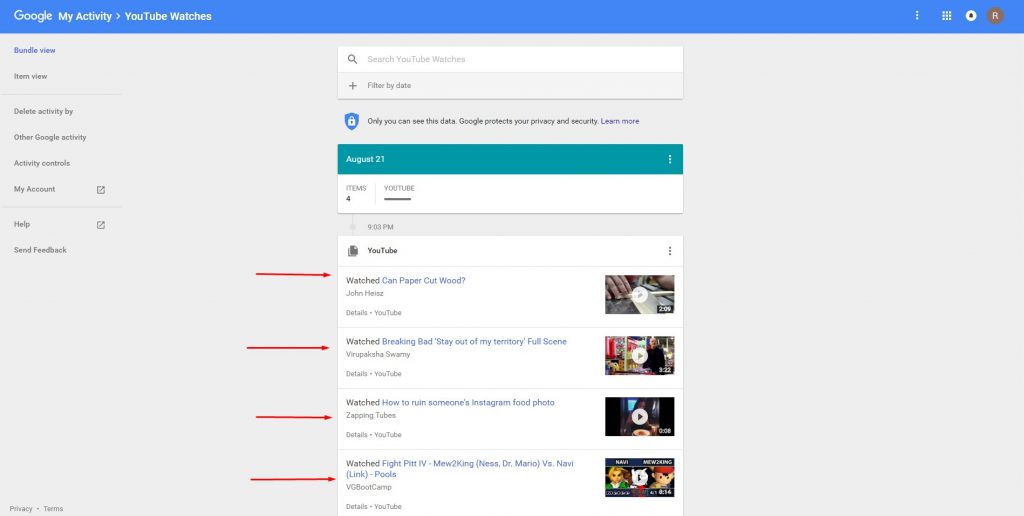Open the Terms link in the footer

tap(54, 509)
